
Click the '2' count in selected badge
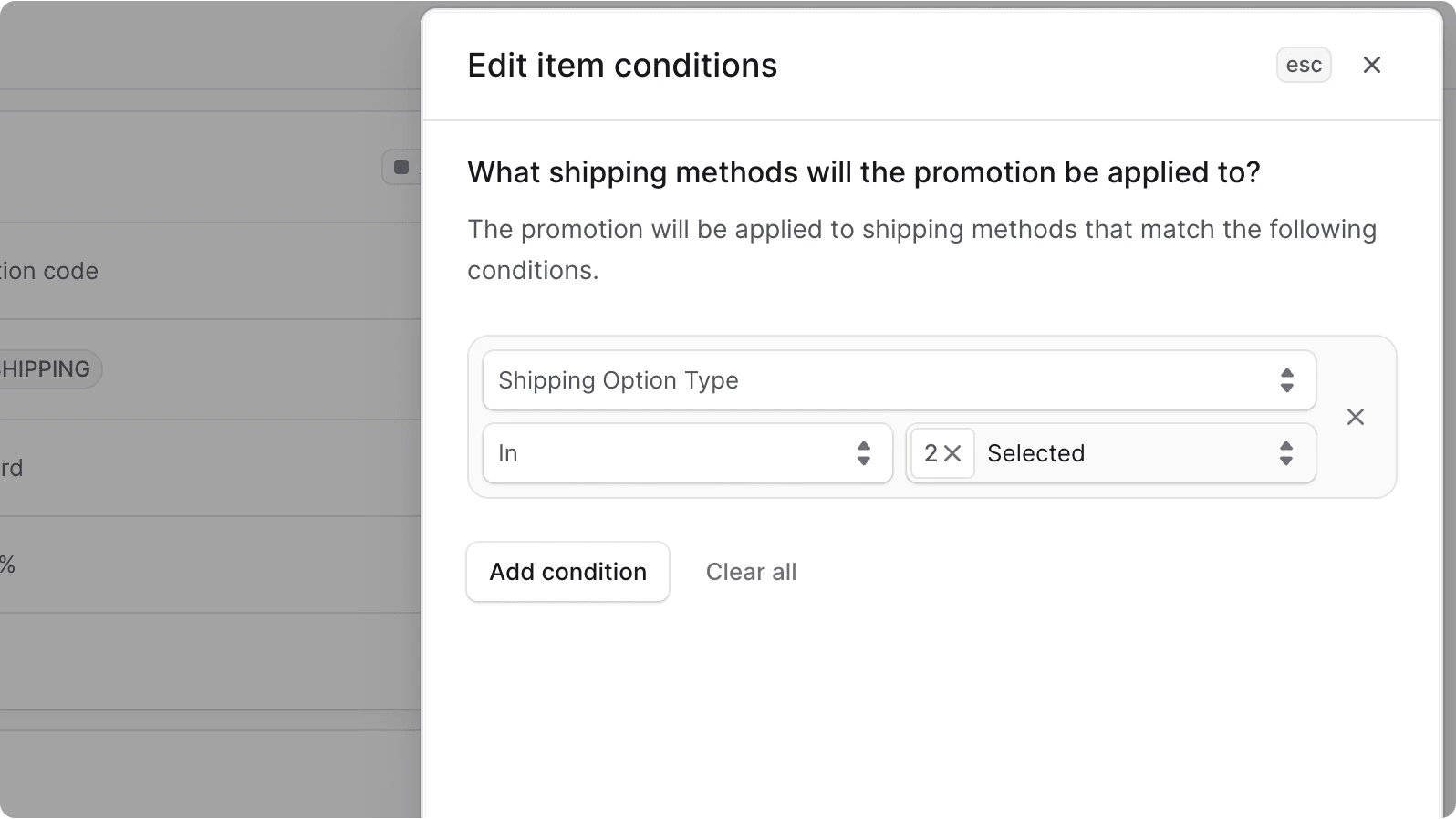click(x=930, y=453)
